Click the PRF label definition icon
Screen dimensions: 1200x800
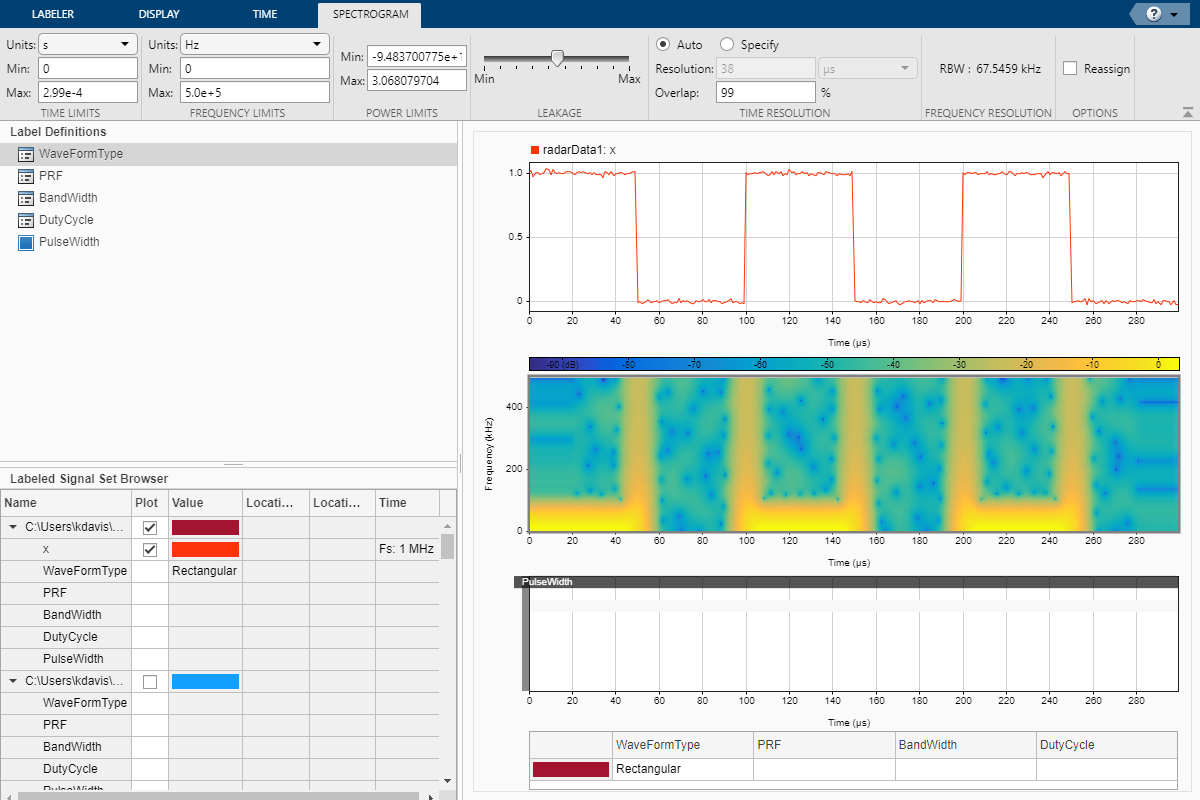pos(27,176)
